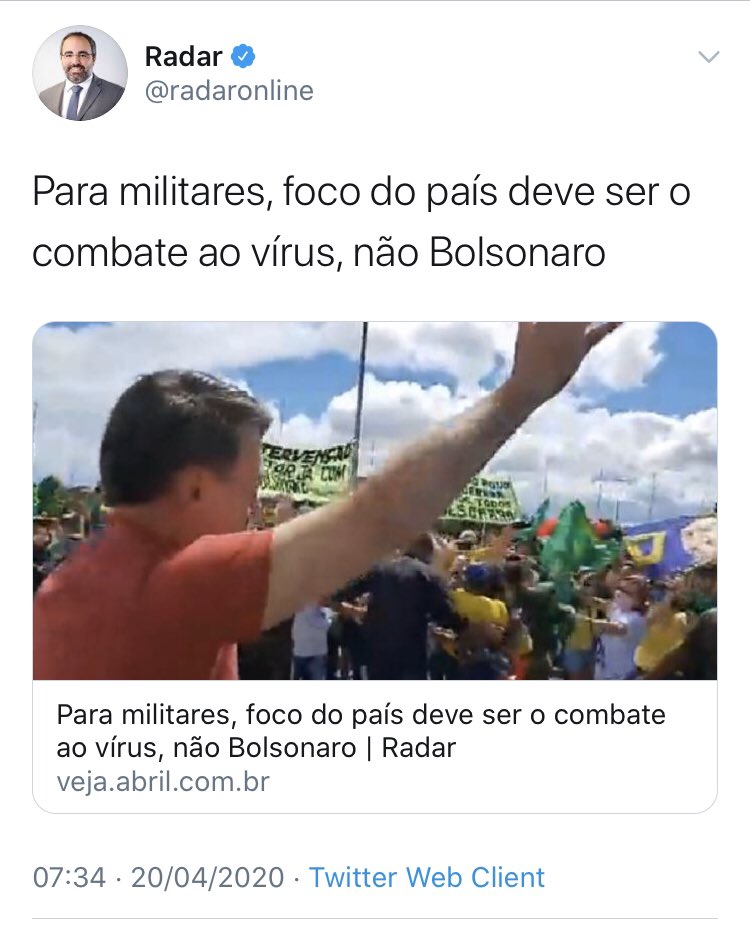Click the 20/04/2020 tweet date
The height and width of the screenshot is (925, 750).
point(207,877)
